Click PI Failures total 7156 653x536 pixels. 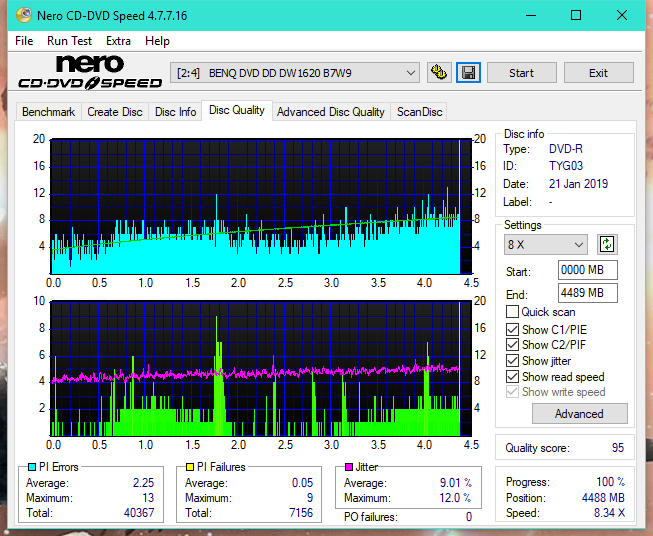(x=301, y=513)
